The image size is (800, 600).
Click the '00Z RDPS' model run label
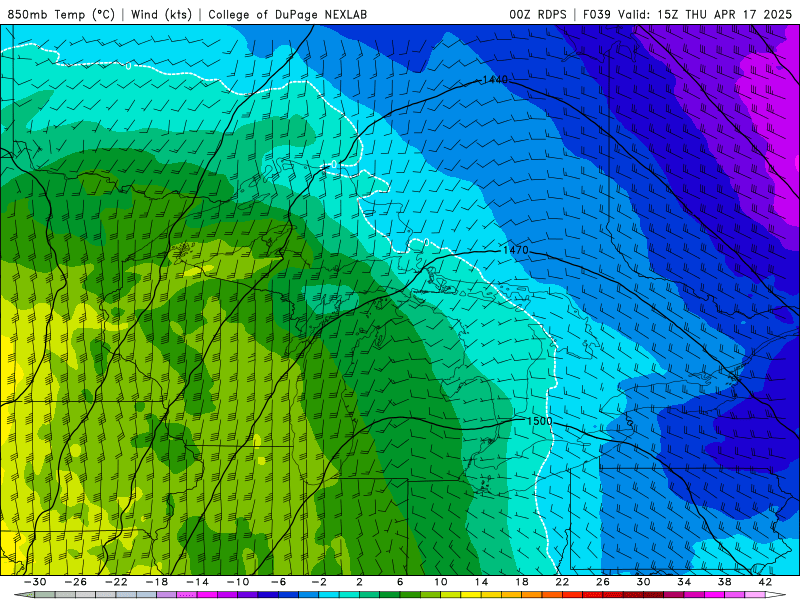pos(538,14)
